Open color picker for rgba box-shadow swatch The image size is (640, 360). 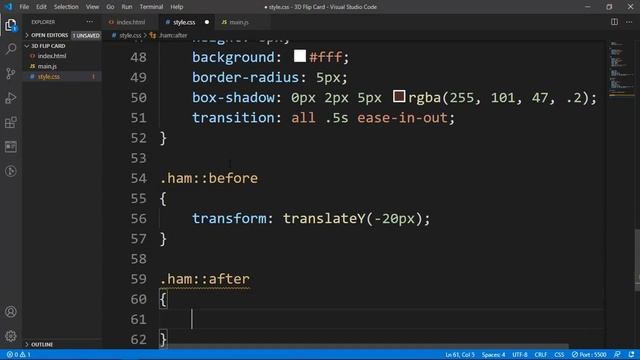[x=399, y=96]
